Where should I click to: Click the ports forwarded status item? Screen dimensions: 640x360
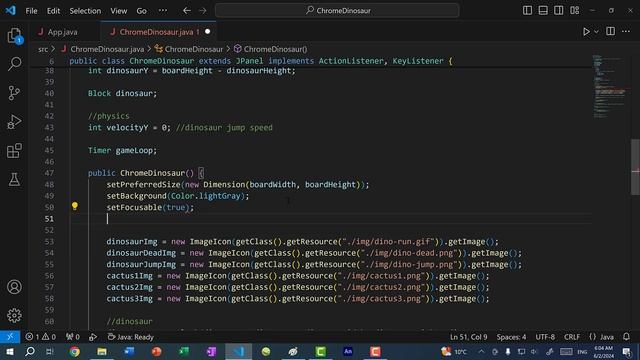[73, 337]
